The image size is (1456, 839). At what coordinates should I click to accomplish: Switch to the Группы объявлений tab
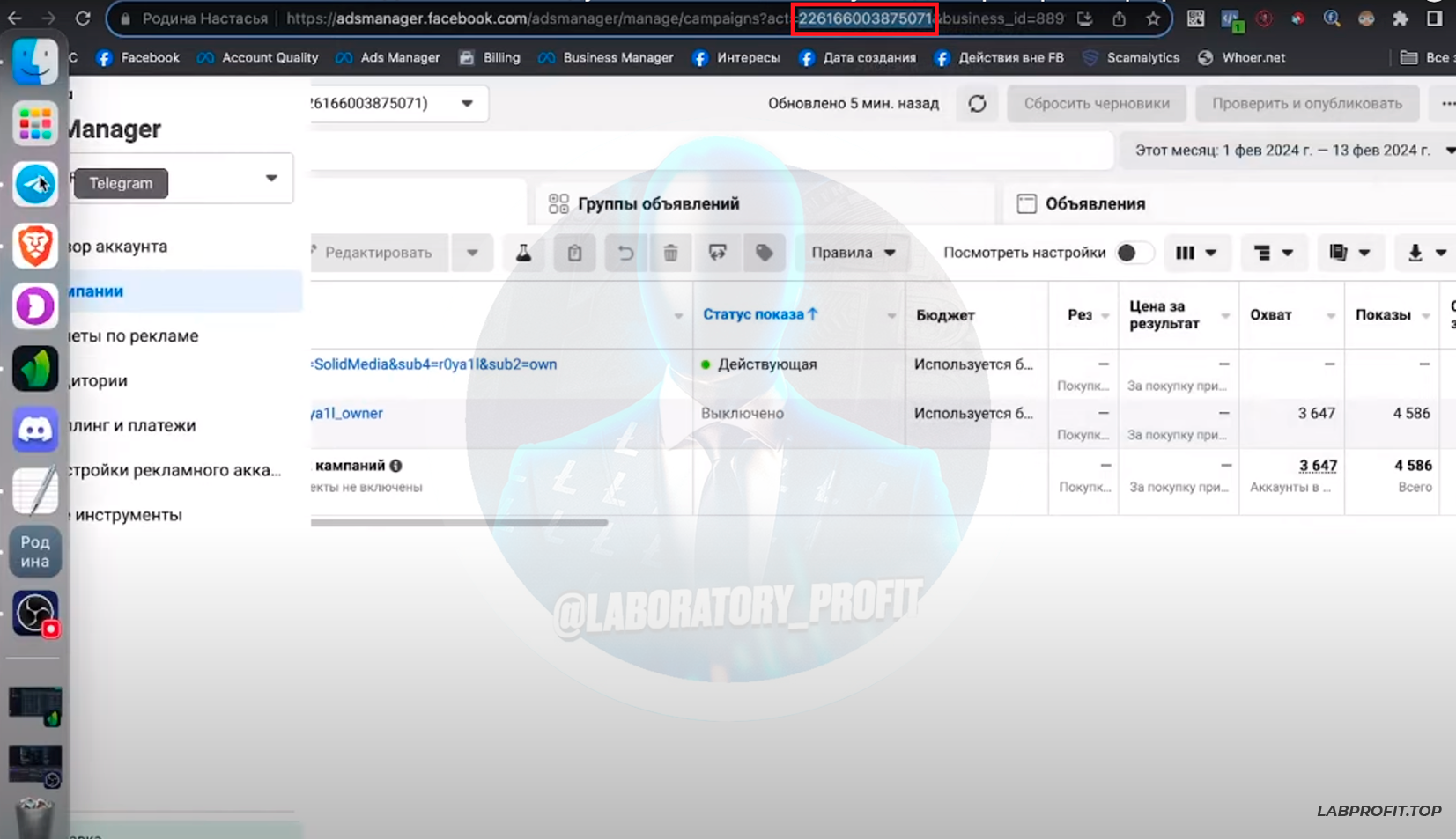coord(657,203)
